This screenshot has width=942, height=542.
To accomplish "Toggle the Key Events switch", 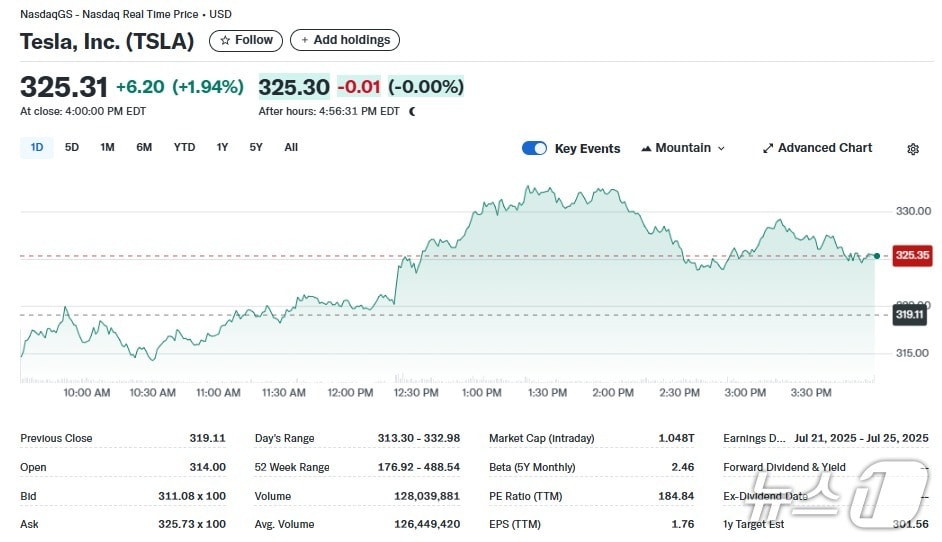I will pos(534,148).
